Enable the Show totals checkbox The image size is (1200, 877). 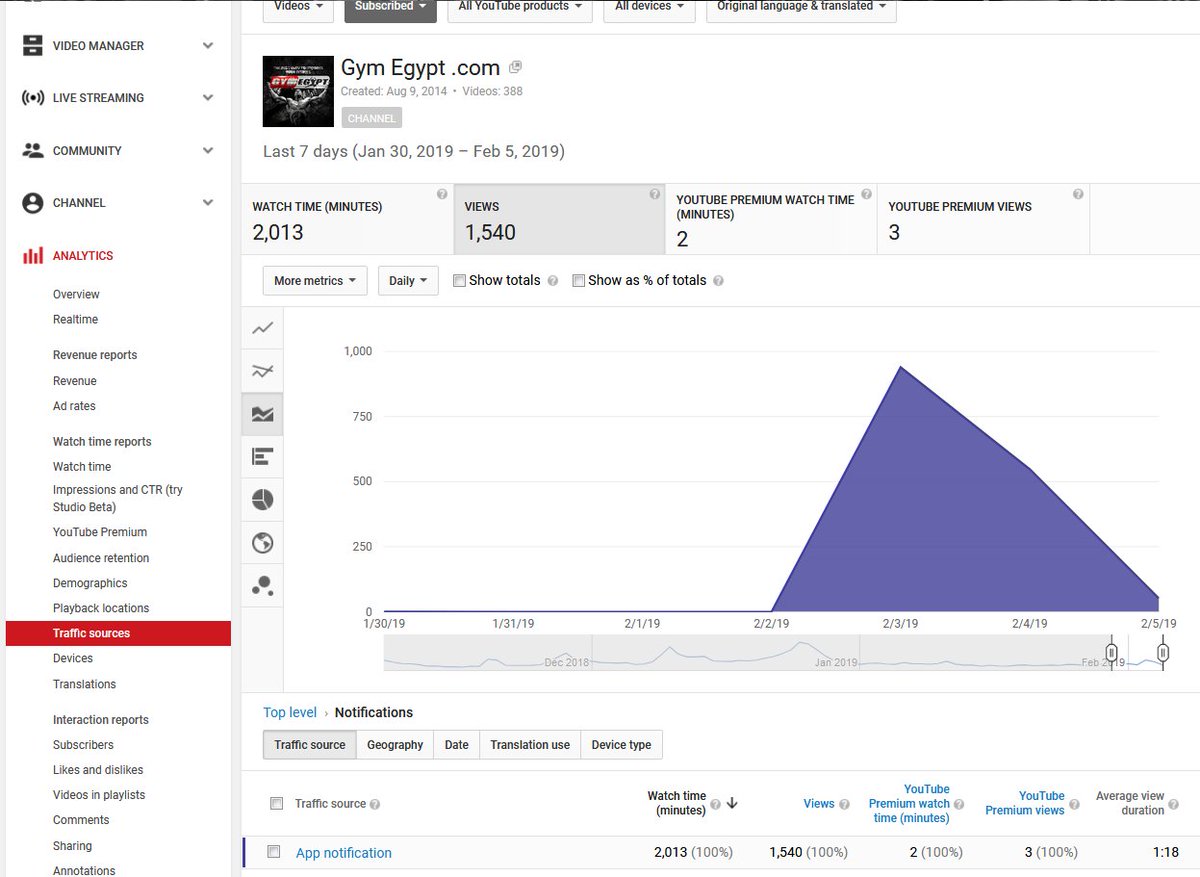pos(459,281)
